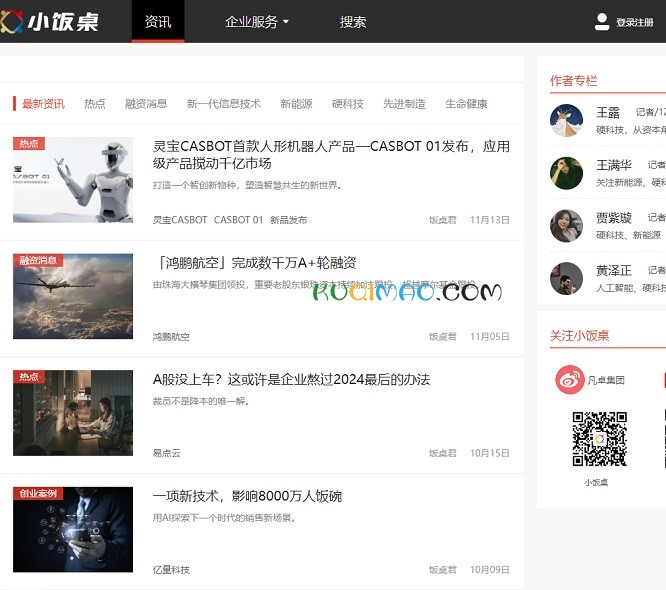Open the 一项新技术，影响8000万人饭碗 headline
Screen dimensions: 666x590
tap(247, 496)
